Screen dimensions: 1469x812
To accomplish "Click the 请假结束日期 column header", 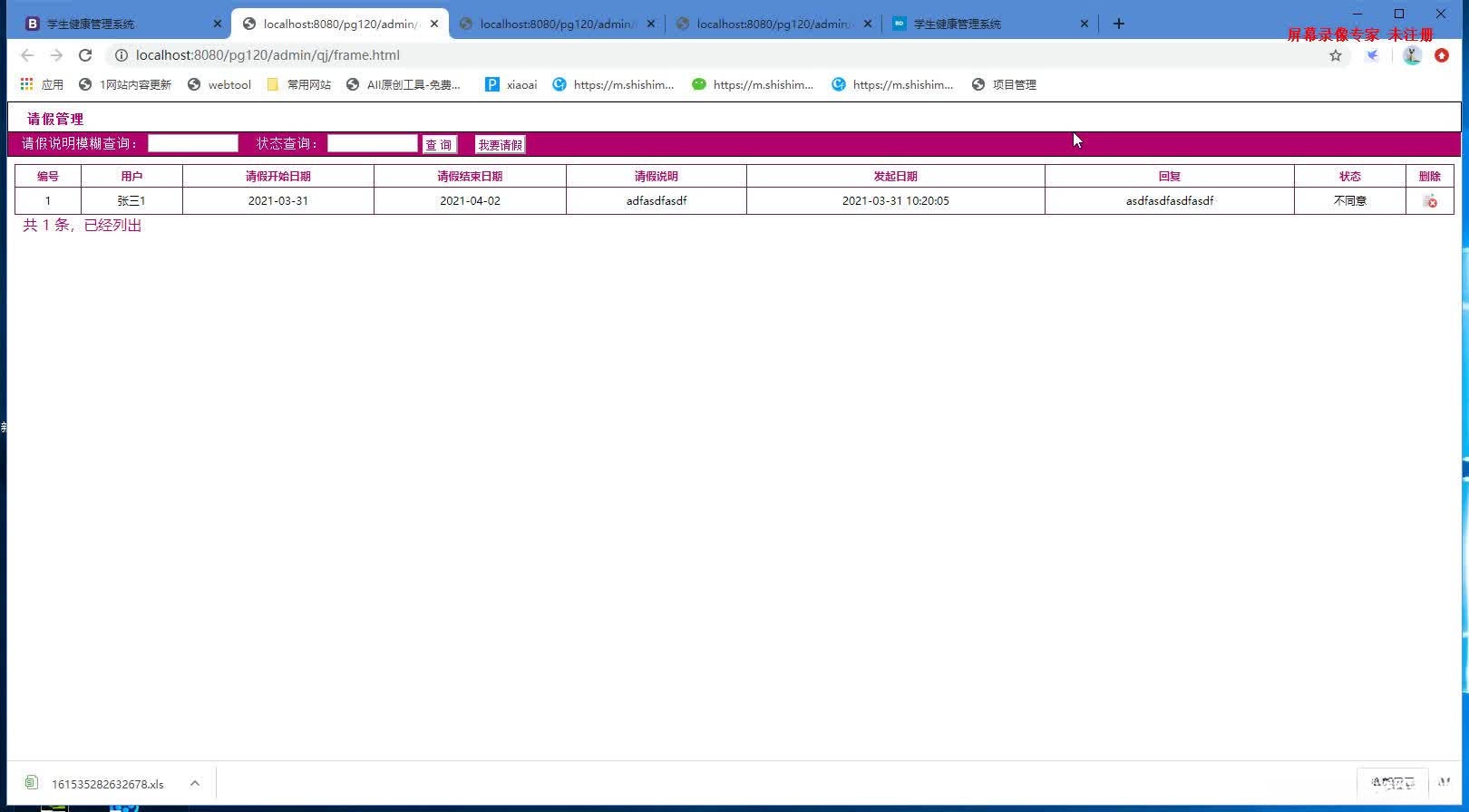I will (470, 176).
